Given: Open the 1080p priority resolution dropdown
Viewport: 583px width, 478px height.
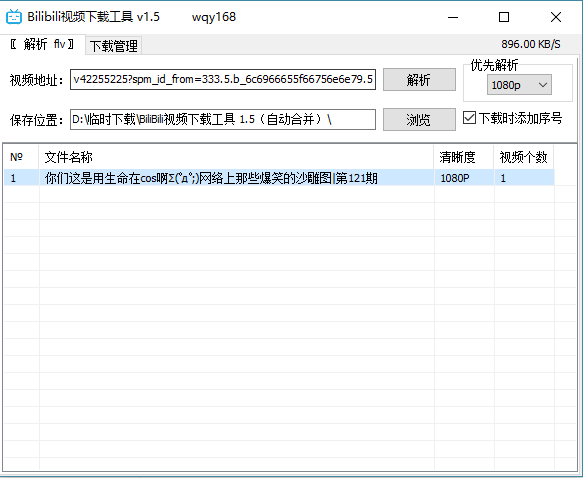Looking at the screenshot, I should [x=519, y=85].
